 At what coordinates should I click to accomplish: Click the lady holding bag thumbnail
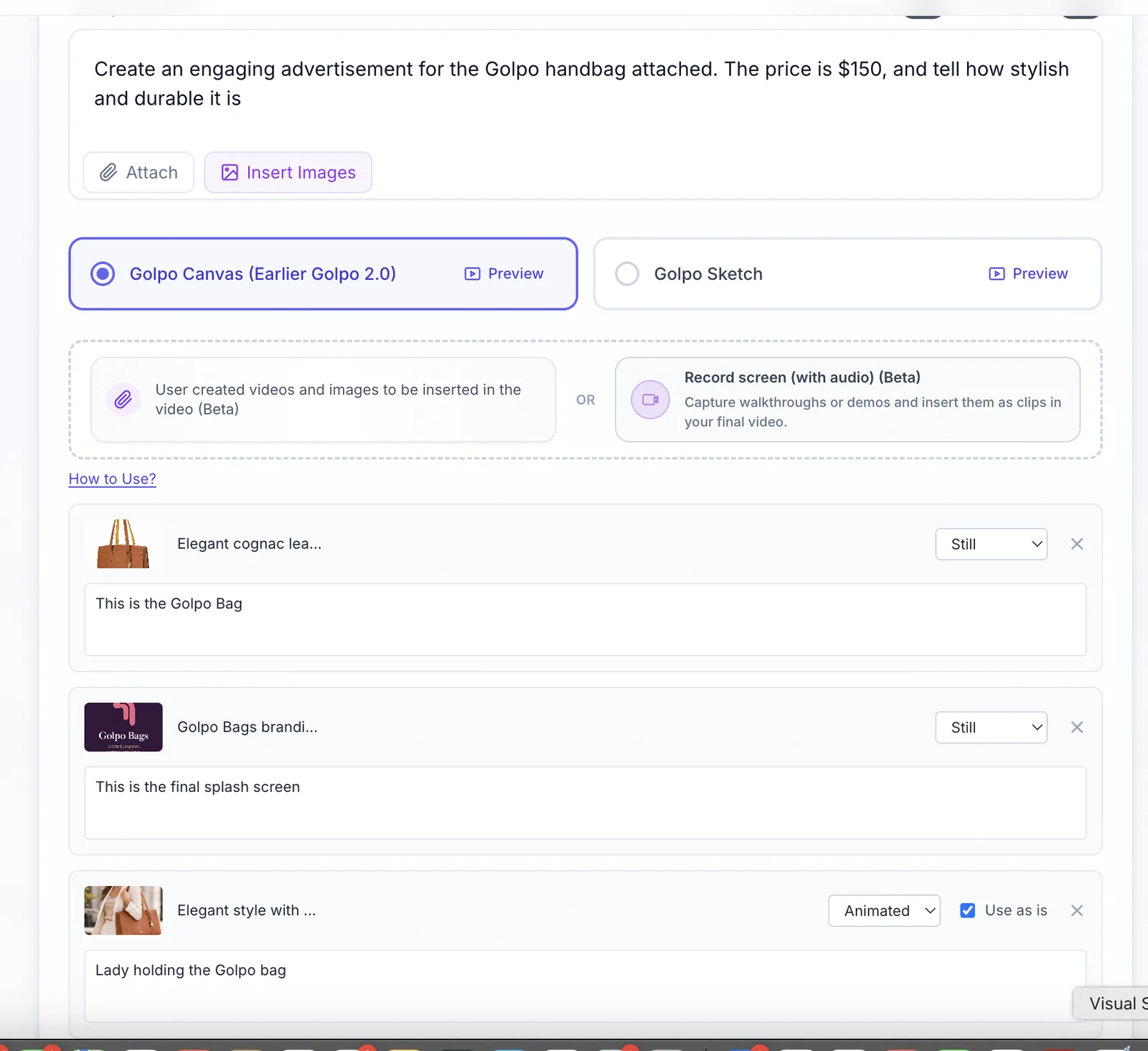click(123, 910)
